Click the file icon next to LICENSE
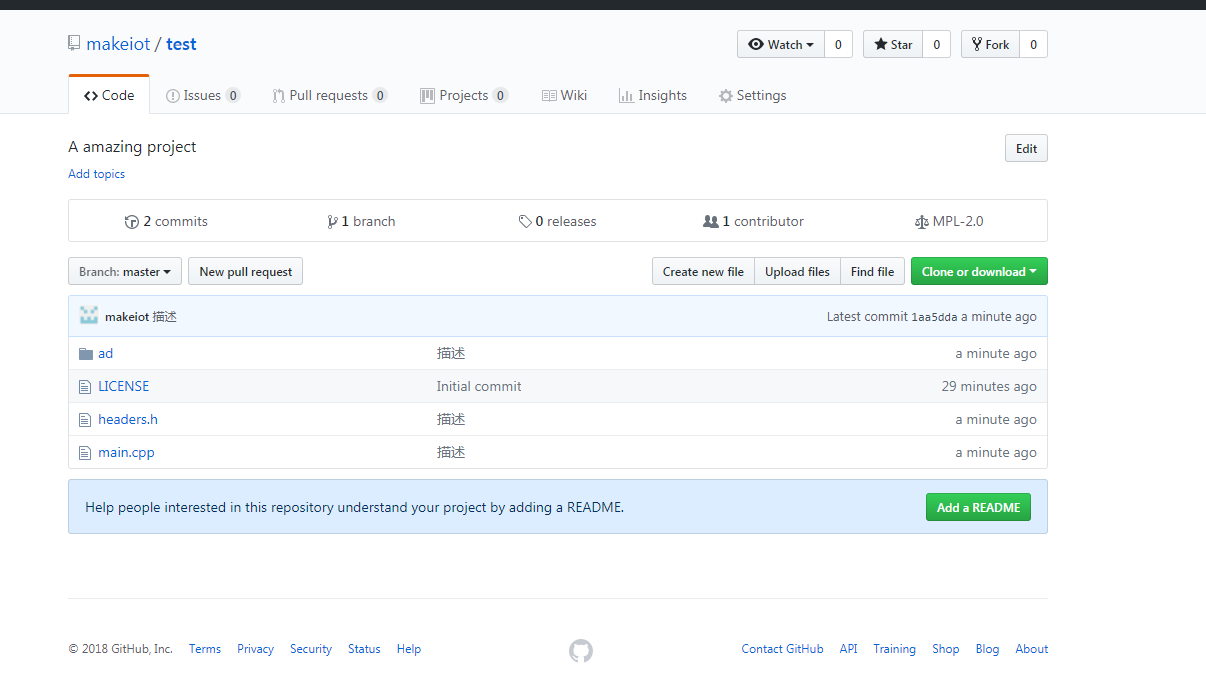The width and height of the screenshot is (1206, 690). (85, 386)
